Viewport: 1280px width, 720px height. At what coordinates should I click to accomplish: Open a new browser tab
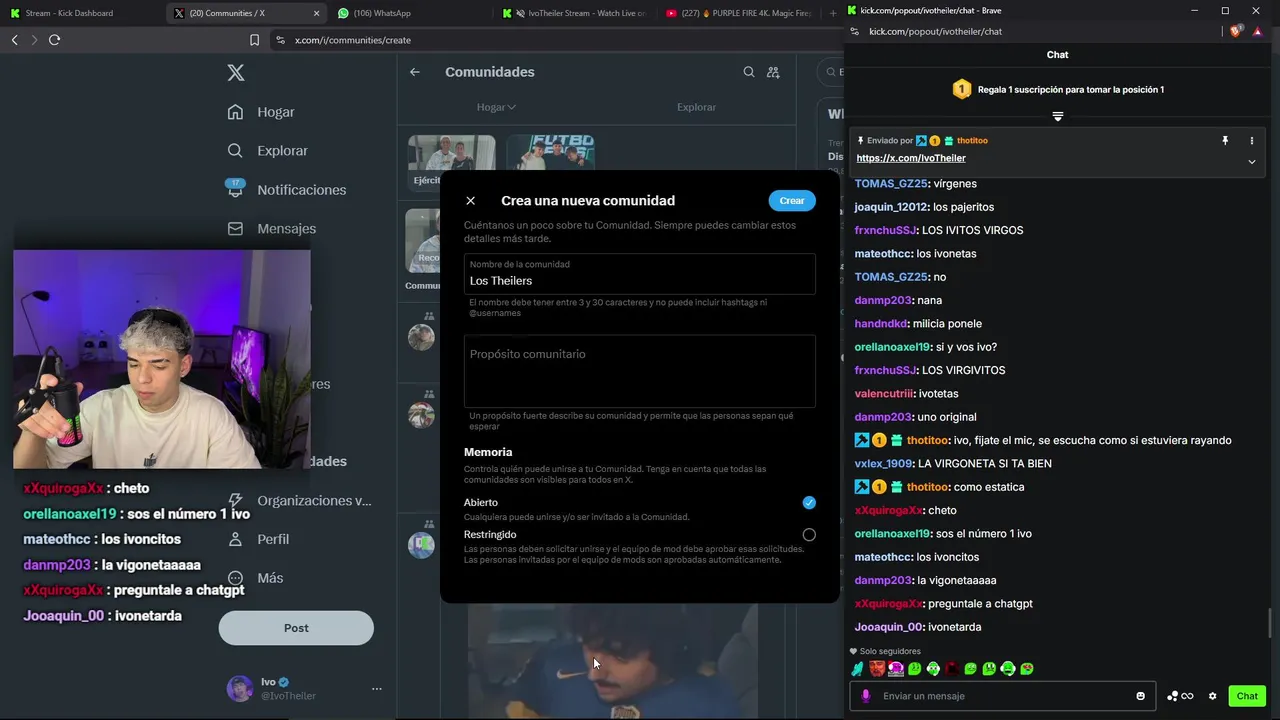click(x=833, y=13)
